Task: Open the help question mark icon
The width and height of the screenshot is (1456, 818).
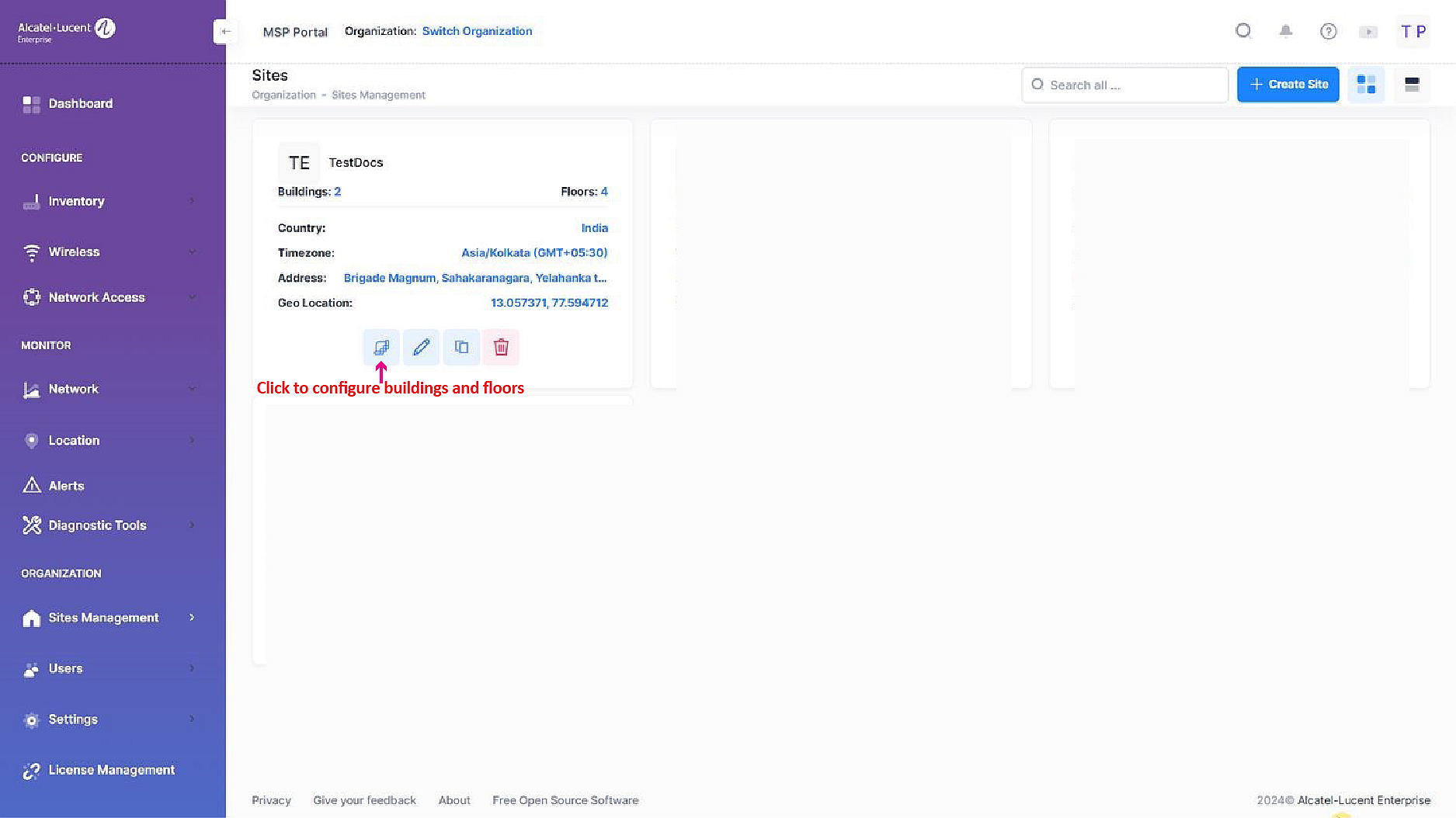Action: pos(1328,31)
